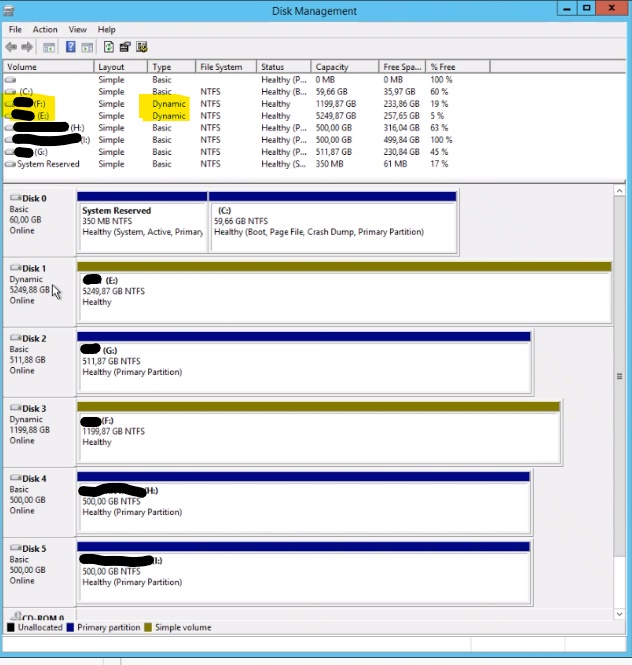
Task: Select the (C:) 59,66 GB partition on Disk 0
Action: pyautogui.click(x=333, y=223)
